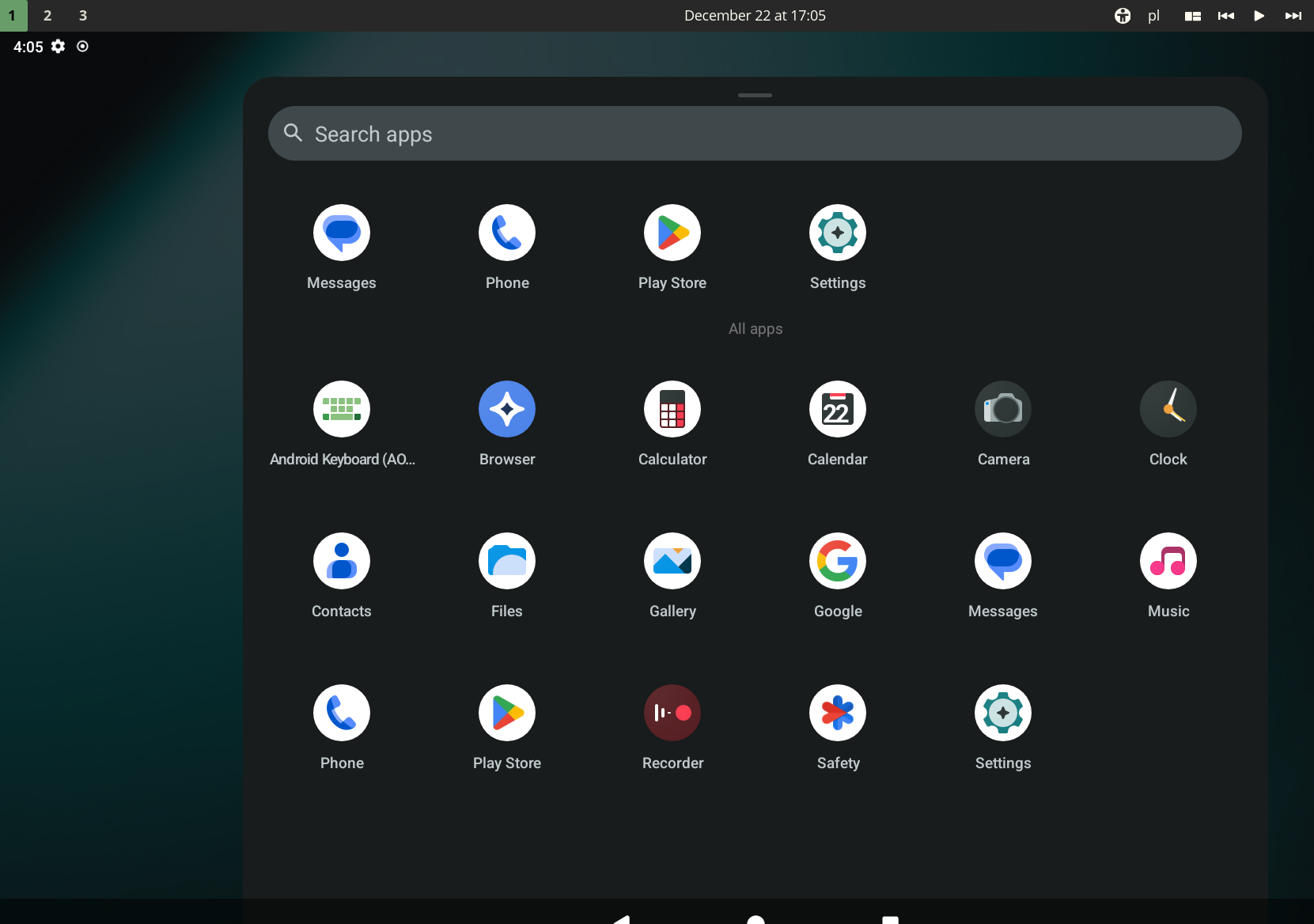Open the Safety app
The width and height of the screenshot is (1314, 924).
pyautogui.click(x=837, y=714)
